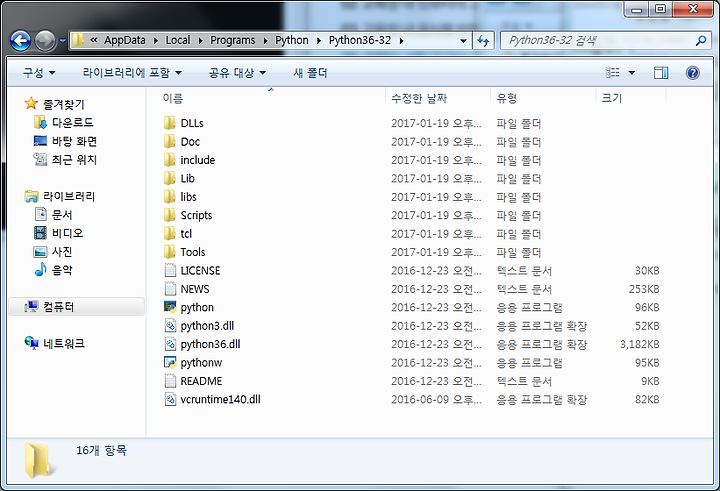Select README text file icon
The height and width of the screenshot is (491, 720).
pos(170,380)
